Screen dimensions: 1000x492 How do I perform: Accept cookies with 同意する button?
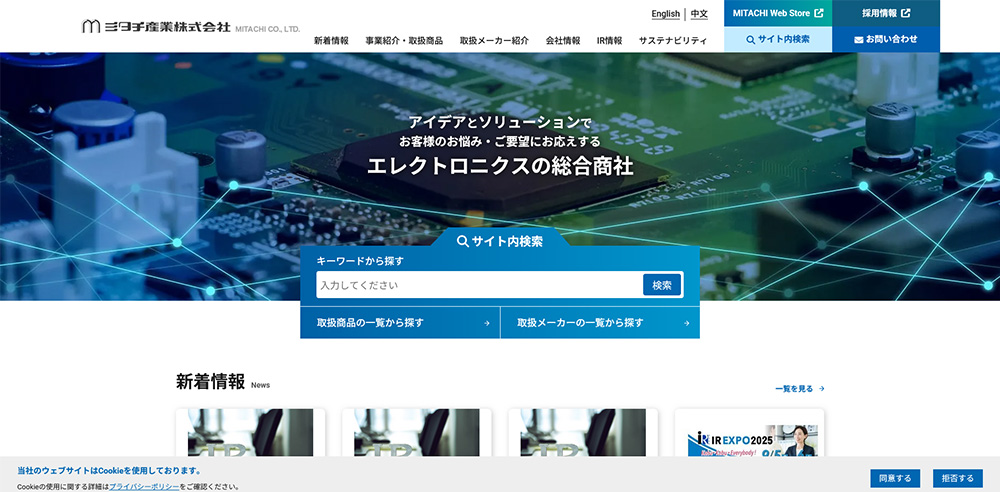(x=894, y=478)
